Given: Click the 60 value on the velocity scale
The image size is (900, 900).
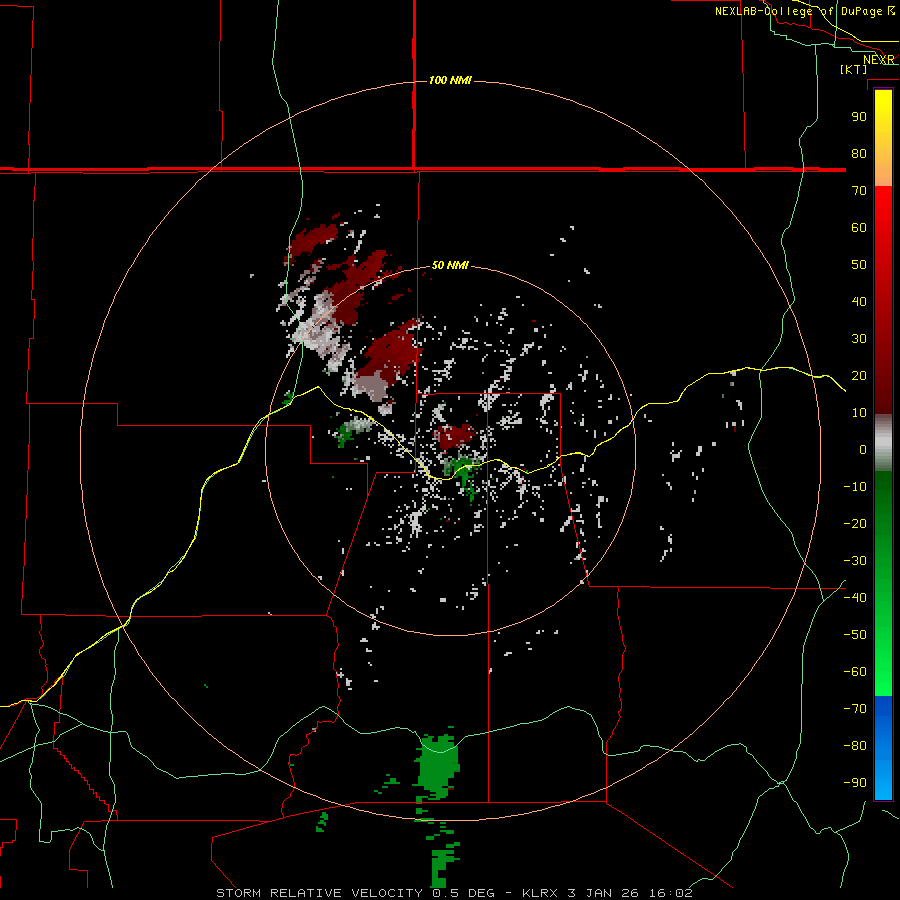Looking at the screenshot, I should coord(859,228).
